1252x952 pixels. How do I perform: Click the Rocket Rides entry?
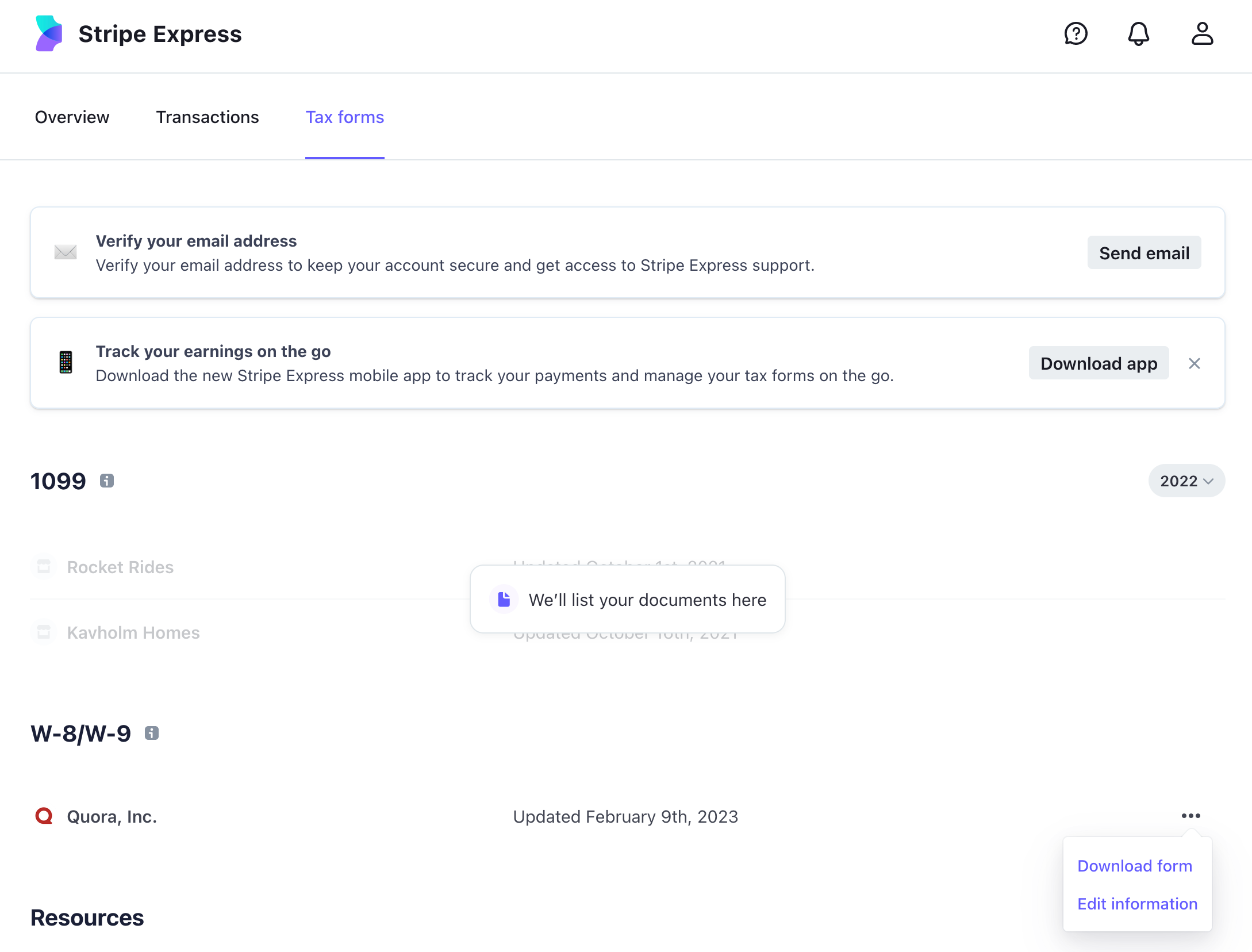click(120, 567)
